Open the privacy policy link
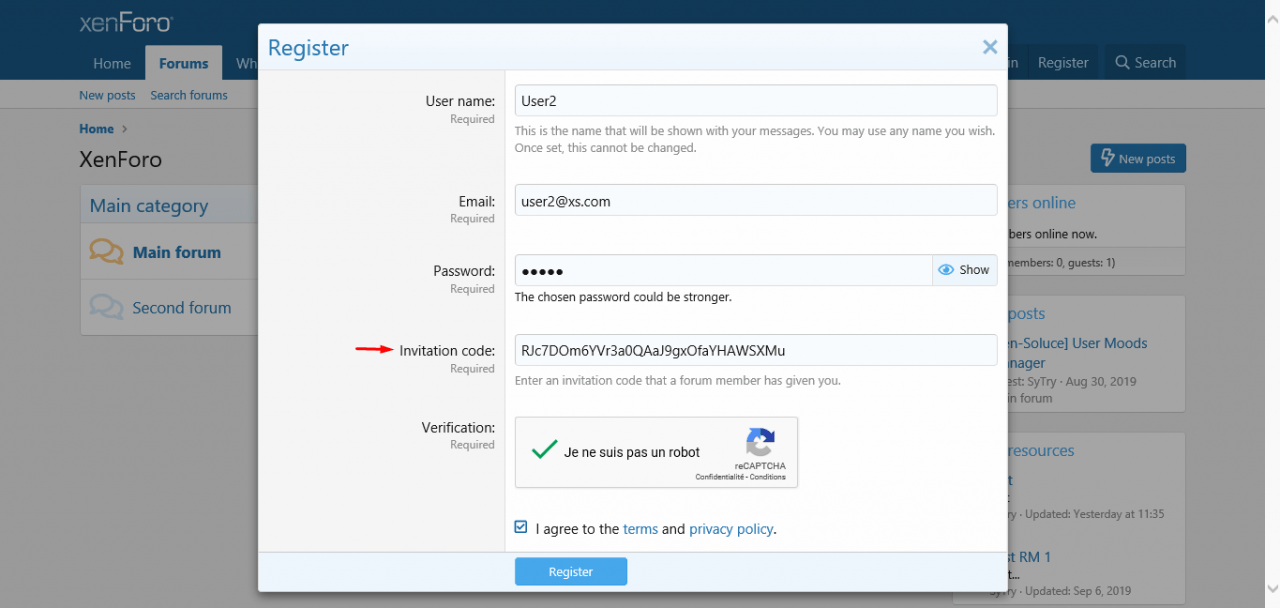Viewport: 1280px width, 608px height. point(731,529)
